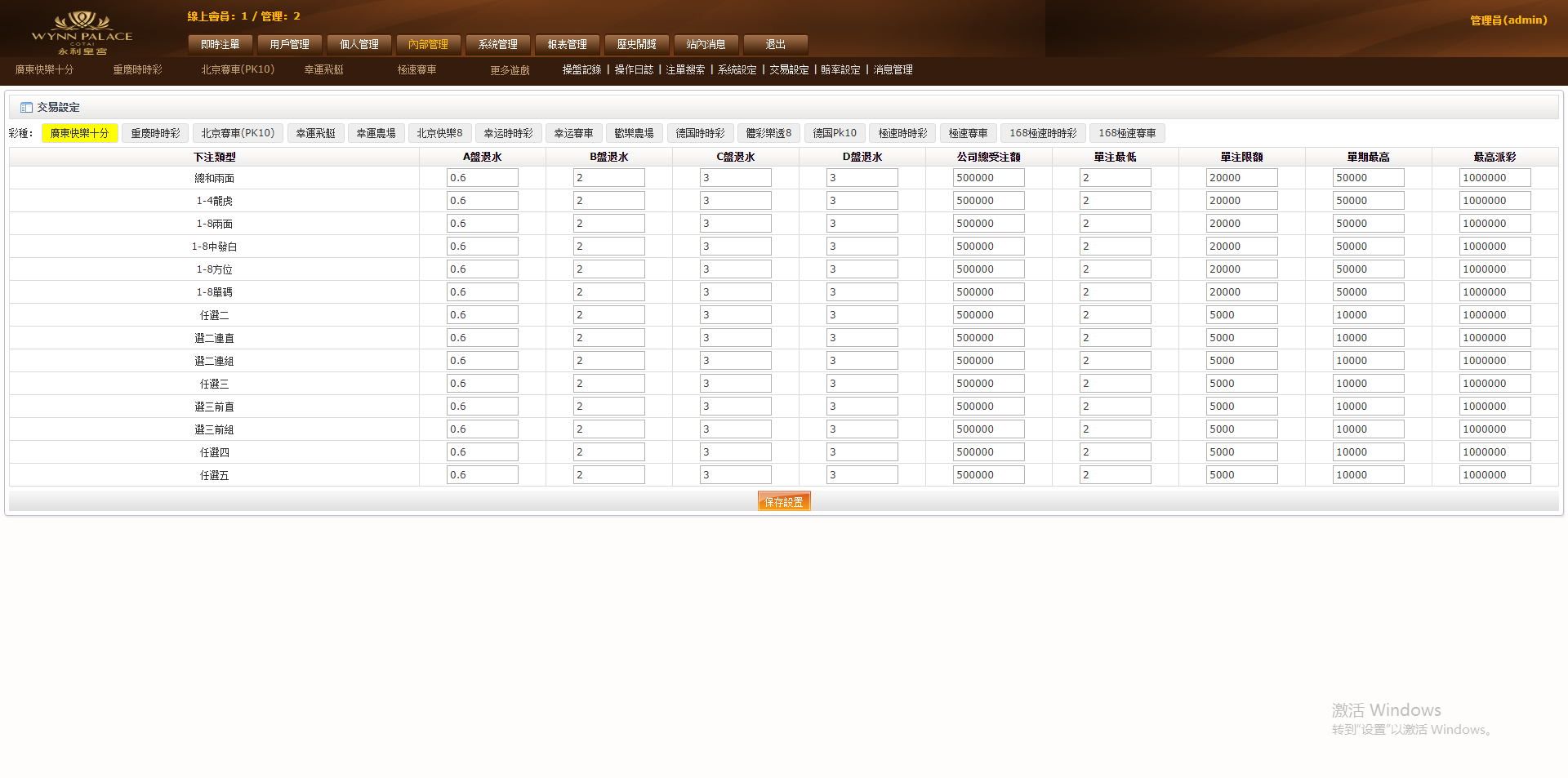Screen dimensions: 1568x778
Task: Open the 賠率設定 submenu link
Action: tap(840, 70)
